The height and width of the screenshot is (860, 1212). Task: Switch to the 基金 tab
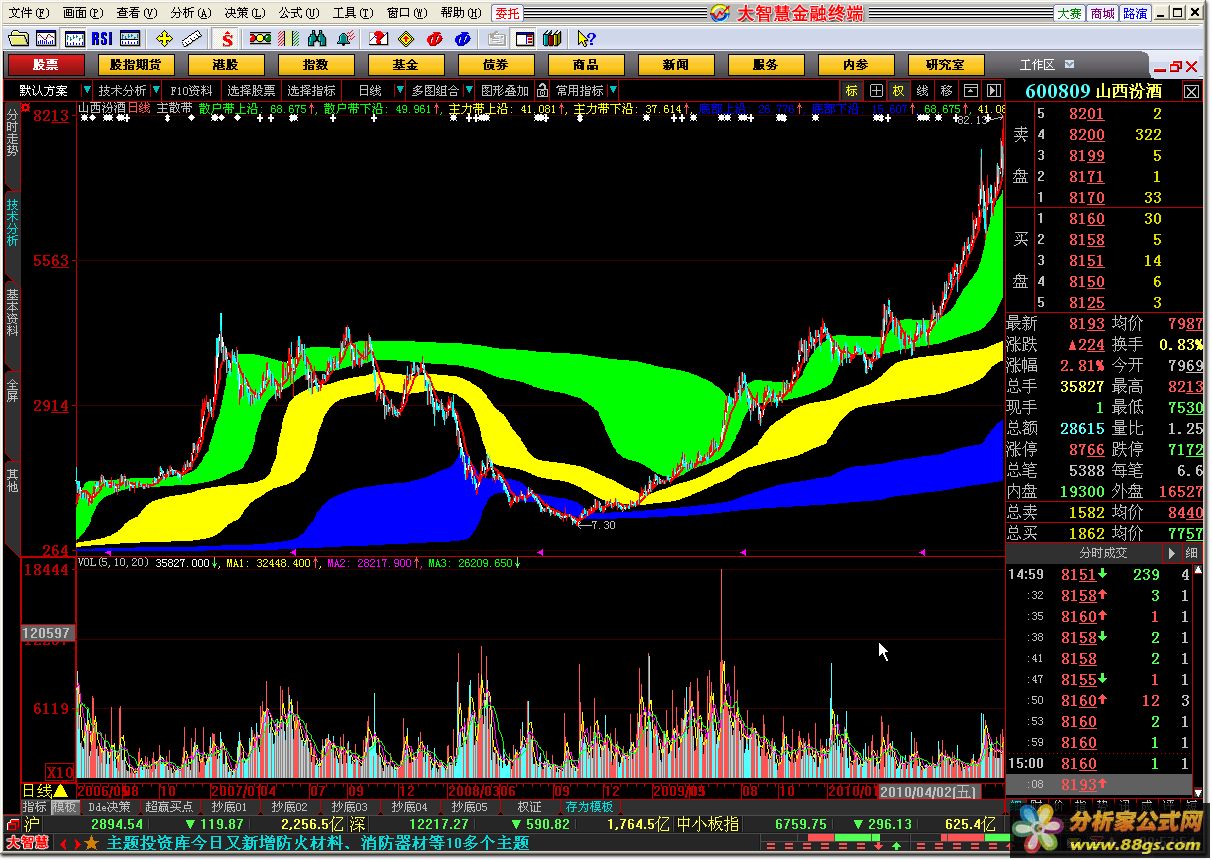pyautogui.click(x=405, y=64)
